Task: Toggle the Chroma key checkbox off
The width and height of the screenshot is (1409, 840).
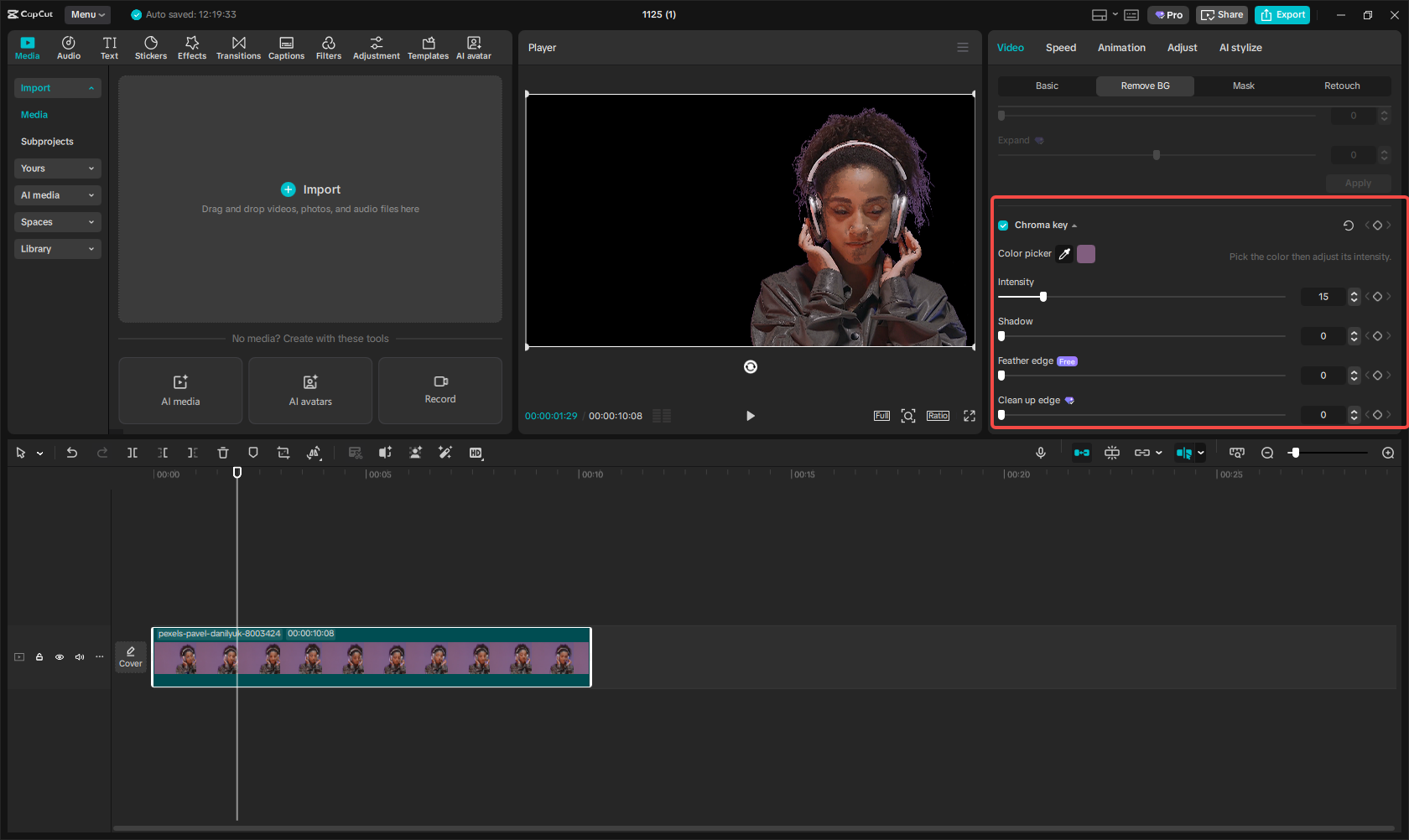Action: pyautogui.click(x=1002, y=225)
